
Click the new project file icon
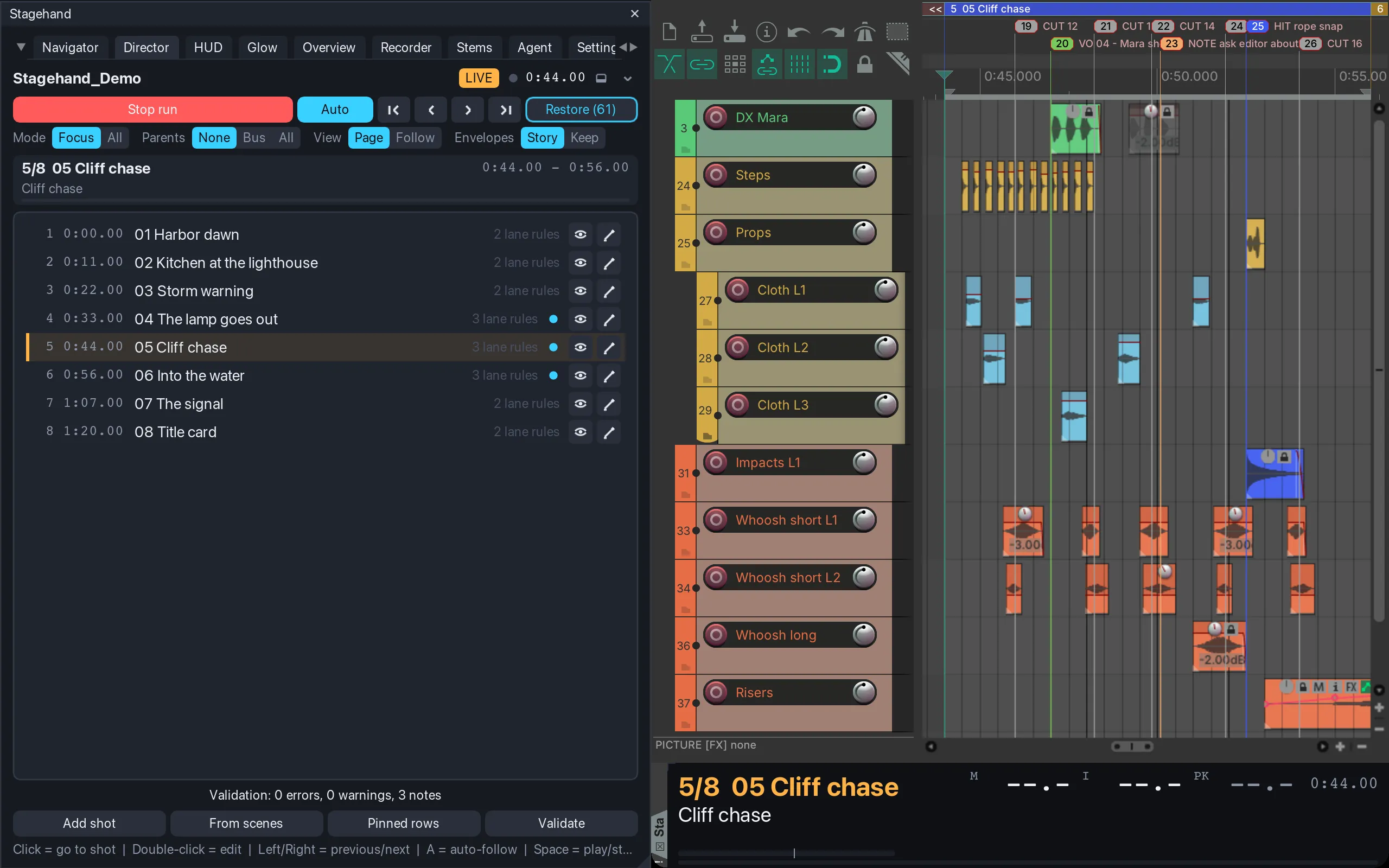pyautogui.click(x=669, y=31)
